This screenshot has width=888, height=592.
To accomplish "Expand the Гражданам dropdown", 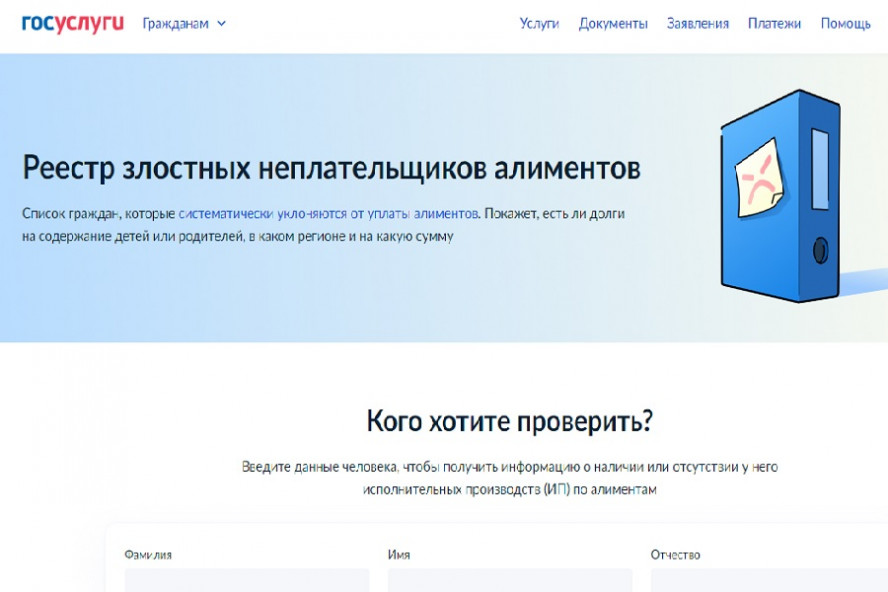I will pos(184,24).
